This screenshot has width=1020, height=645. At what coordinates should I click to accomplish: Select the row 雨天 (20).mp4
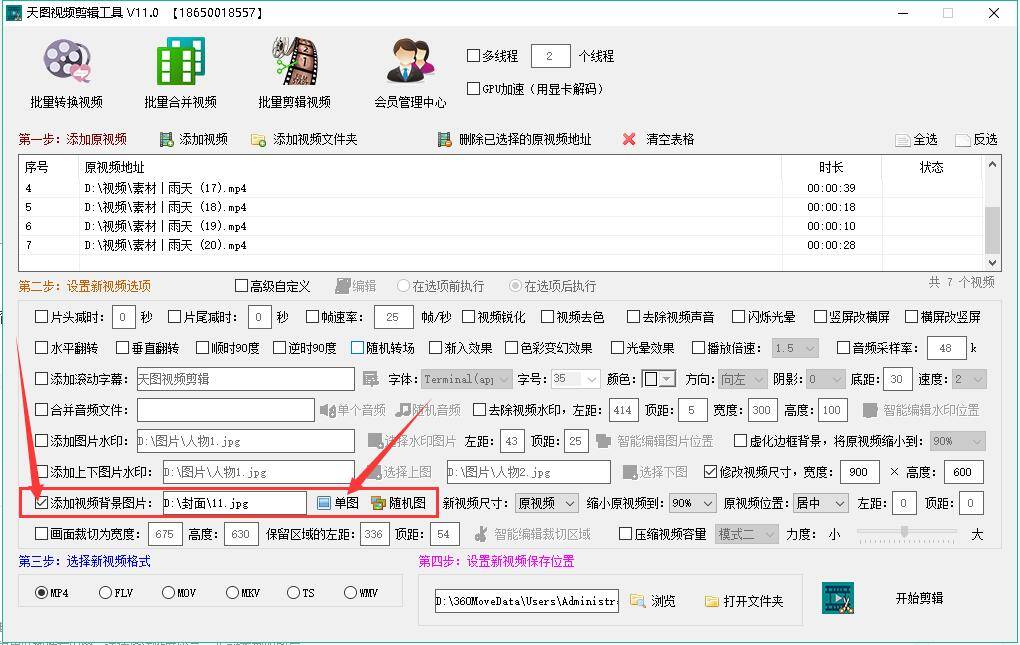(501, 245)
